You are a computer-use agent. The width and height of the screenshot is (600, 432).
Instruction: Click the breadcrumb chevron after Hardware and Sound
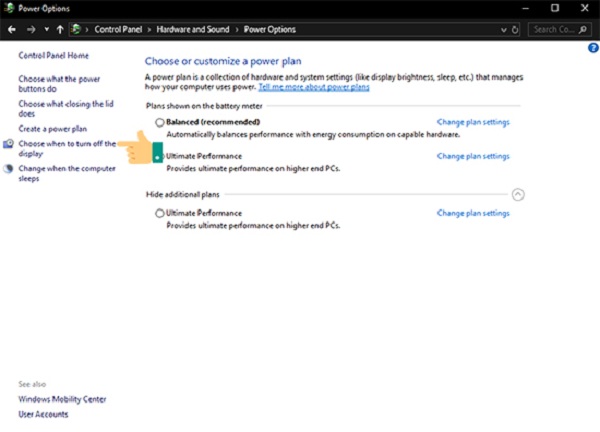pos(237,30)
